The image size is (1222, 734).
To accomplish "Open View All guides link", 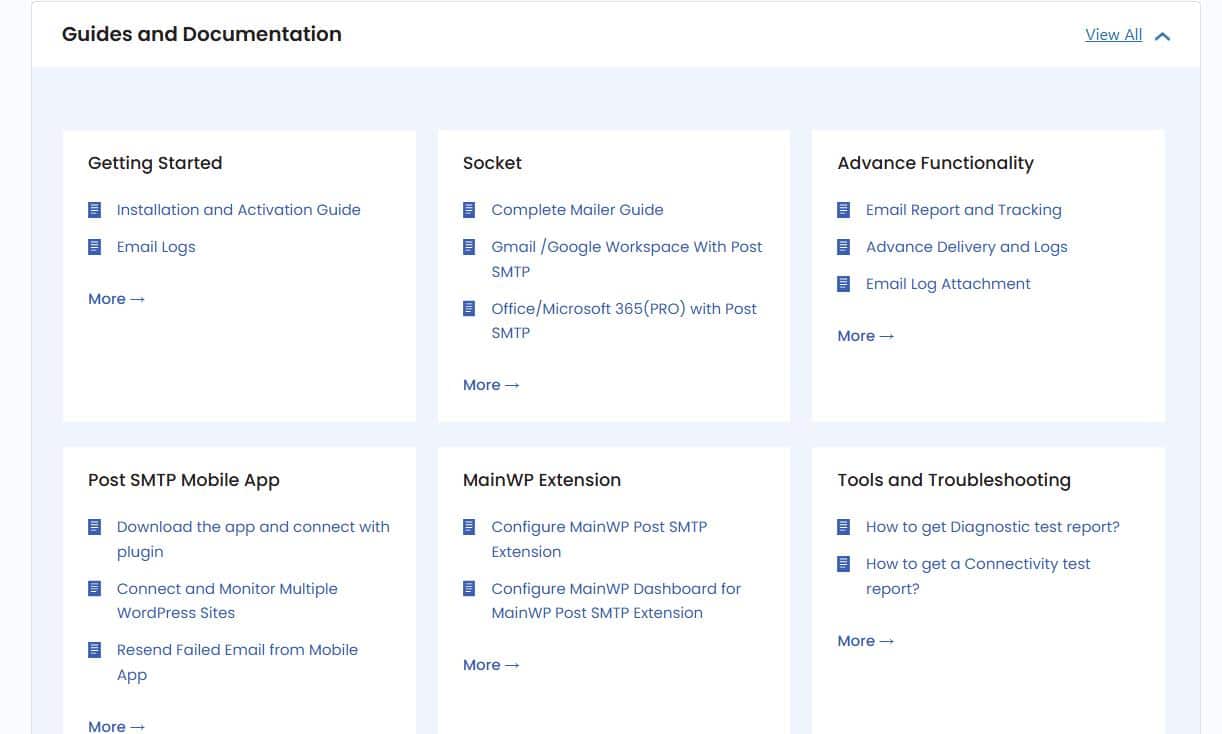I will [x=1113, y=35].
